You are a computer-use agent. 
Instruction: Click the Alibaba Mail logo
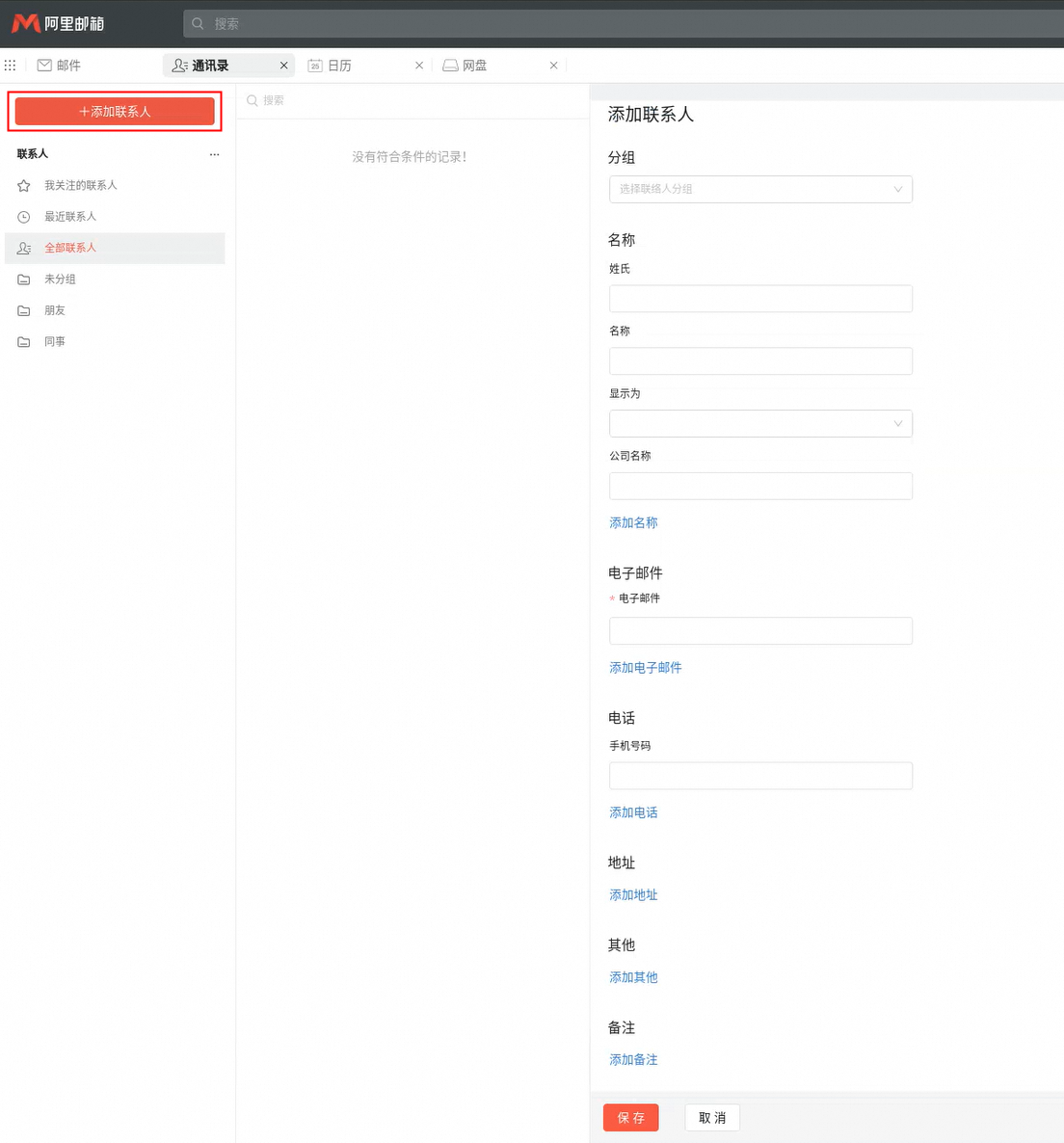click(x=58, y=23)
